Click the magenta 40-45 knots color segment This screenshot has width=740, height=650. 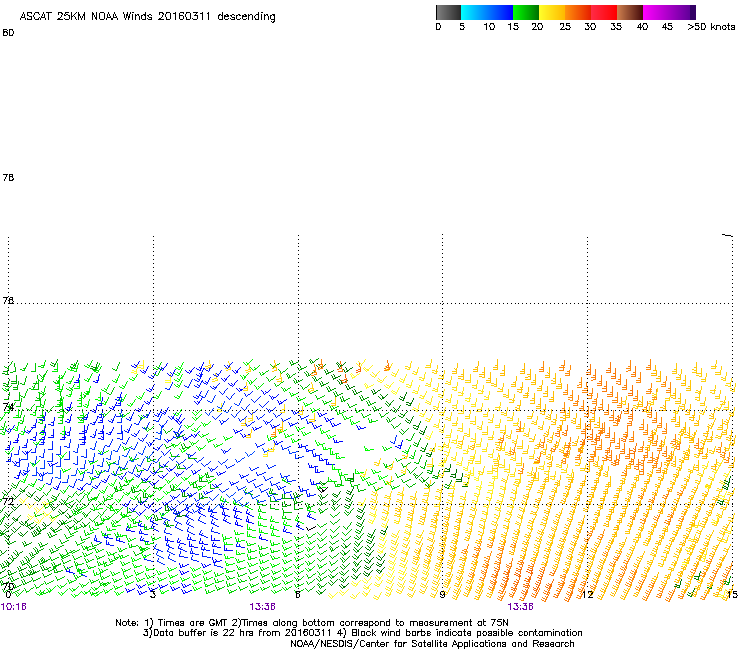(656, 12)
